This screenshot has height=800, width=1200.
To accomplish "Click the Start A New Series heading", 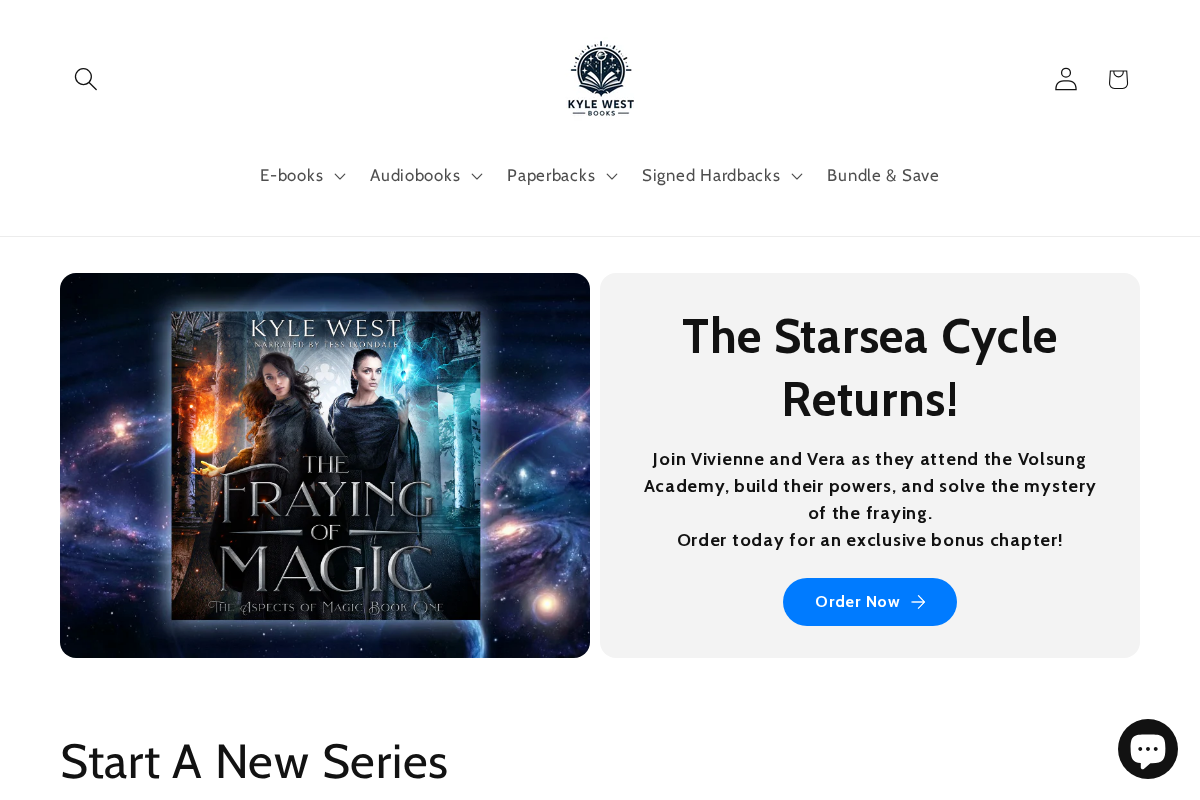I will (254, 761).
